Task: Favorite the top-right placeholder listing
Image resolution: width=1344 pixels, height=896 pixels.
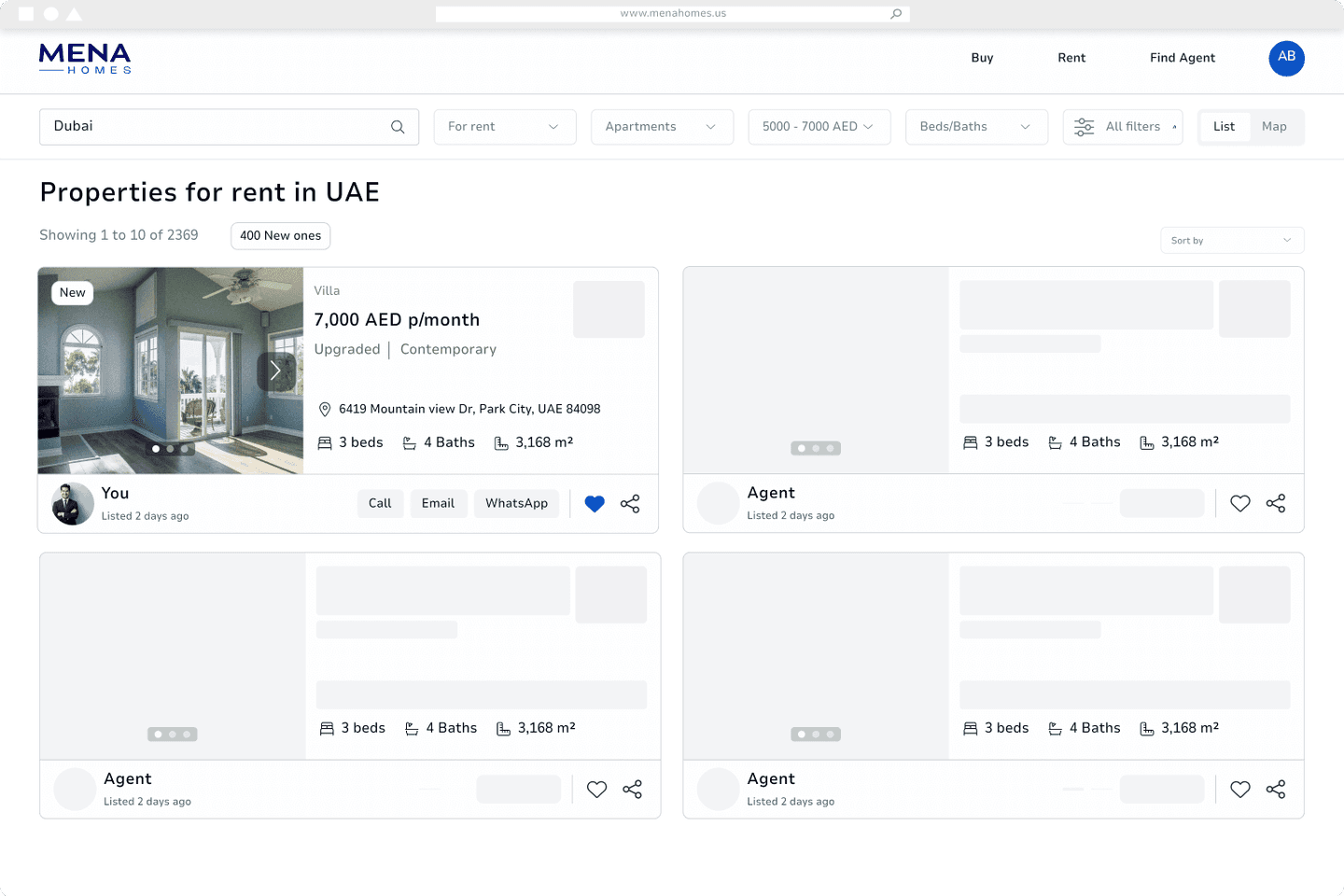Action: click(x=1239, y=504)
